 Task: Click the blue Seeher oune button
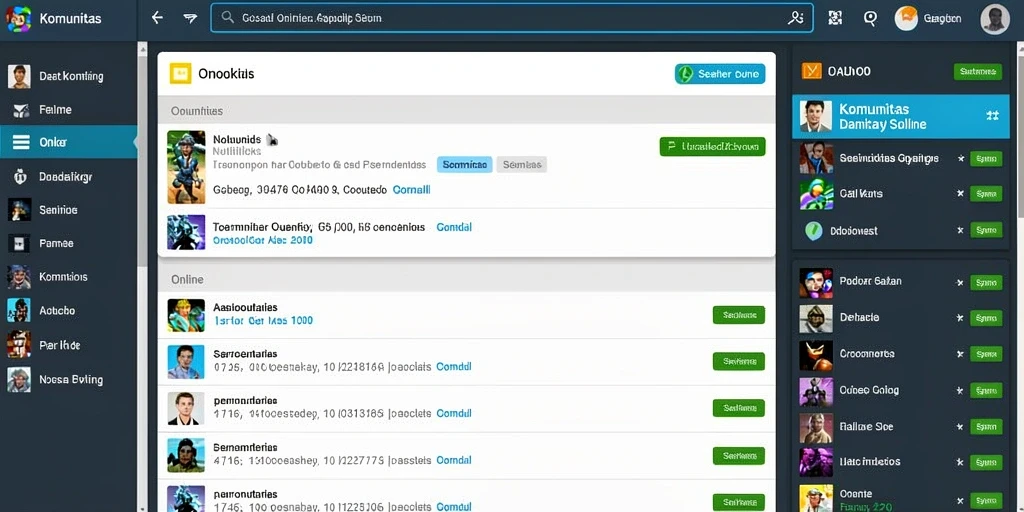[720, 74]
